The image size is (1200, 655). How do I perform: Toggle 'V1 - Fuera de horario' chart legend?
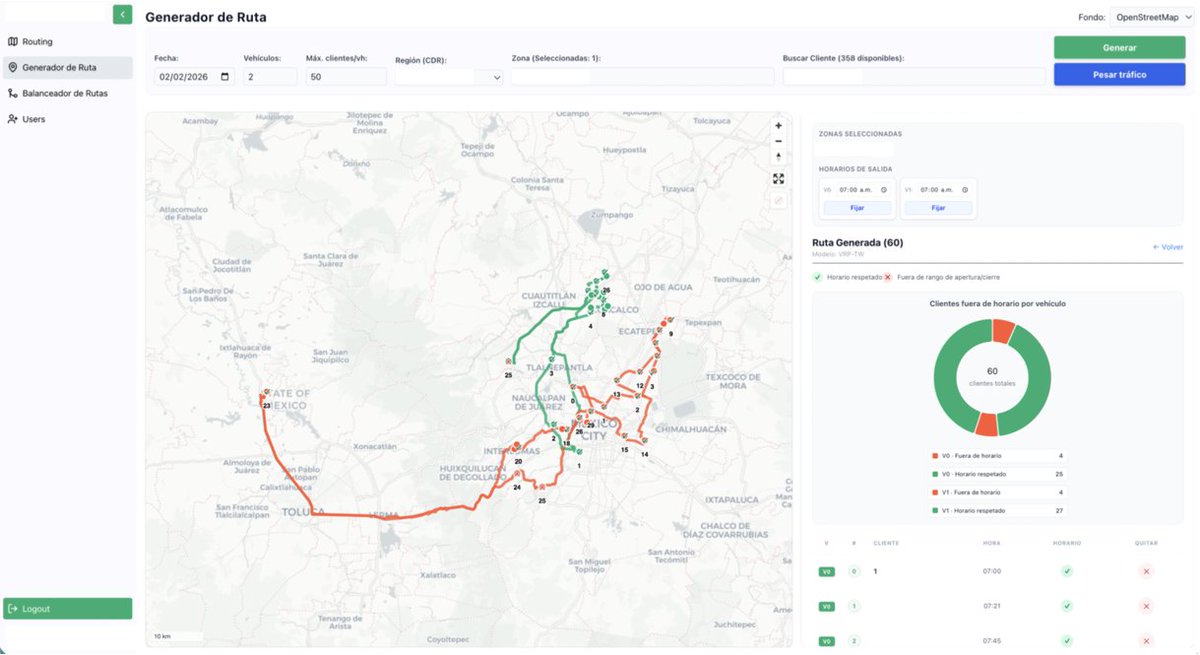(996, 492)
